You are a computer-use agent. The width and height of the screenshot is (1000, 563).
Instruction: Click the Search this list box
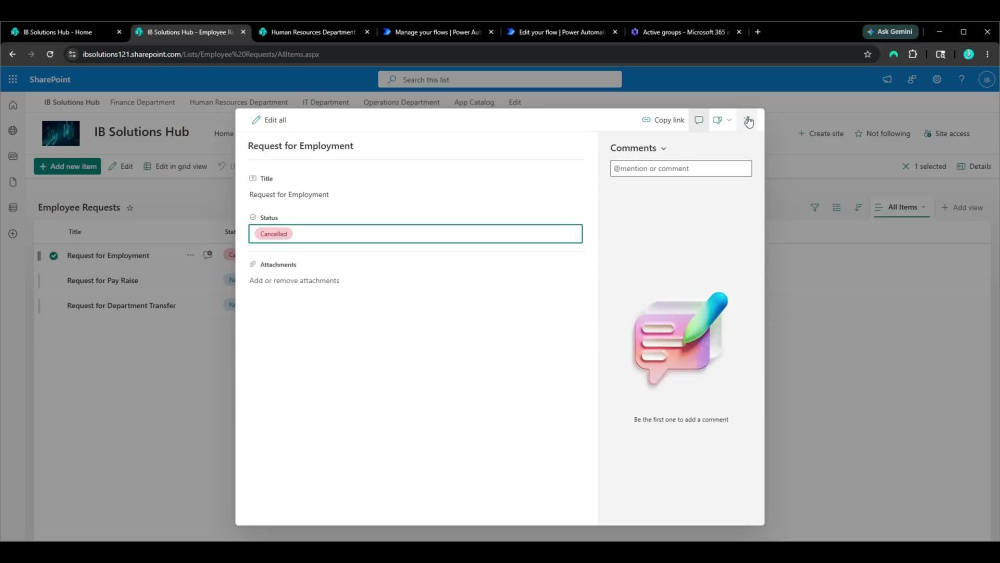499,80
